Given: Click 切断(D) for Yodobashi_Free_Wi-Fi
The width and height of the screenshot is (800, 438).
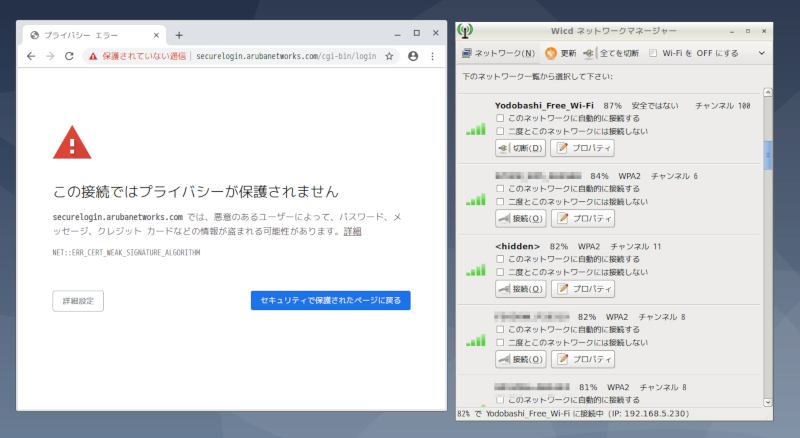Looking at the screenshot, I should 520,148.
